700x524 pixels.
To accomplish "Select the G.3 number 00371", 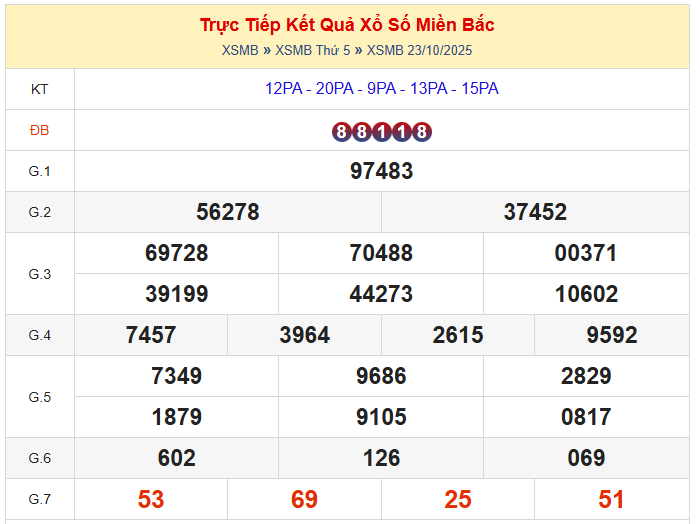I will click(586, 253).
